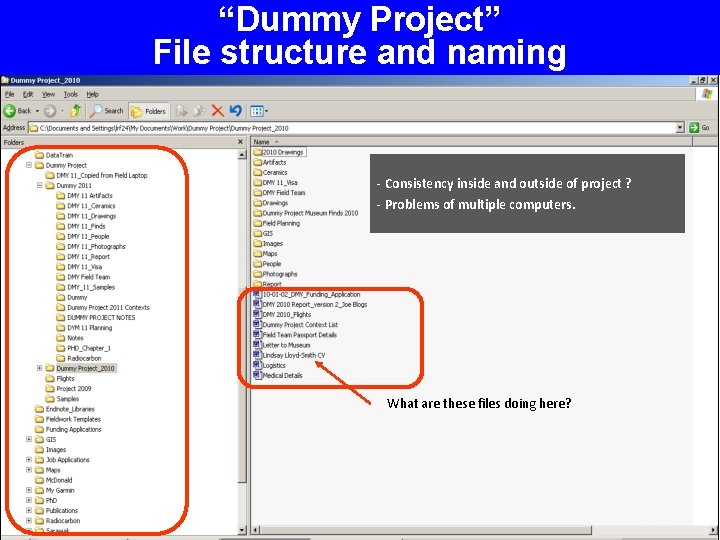Click the Back navigation arrow icon

click(x=10, y=111)
